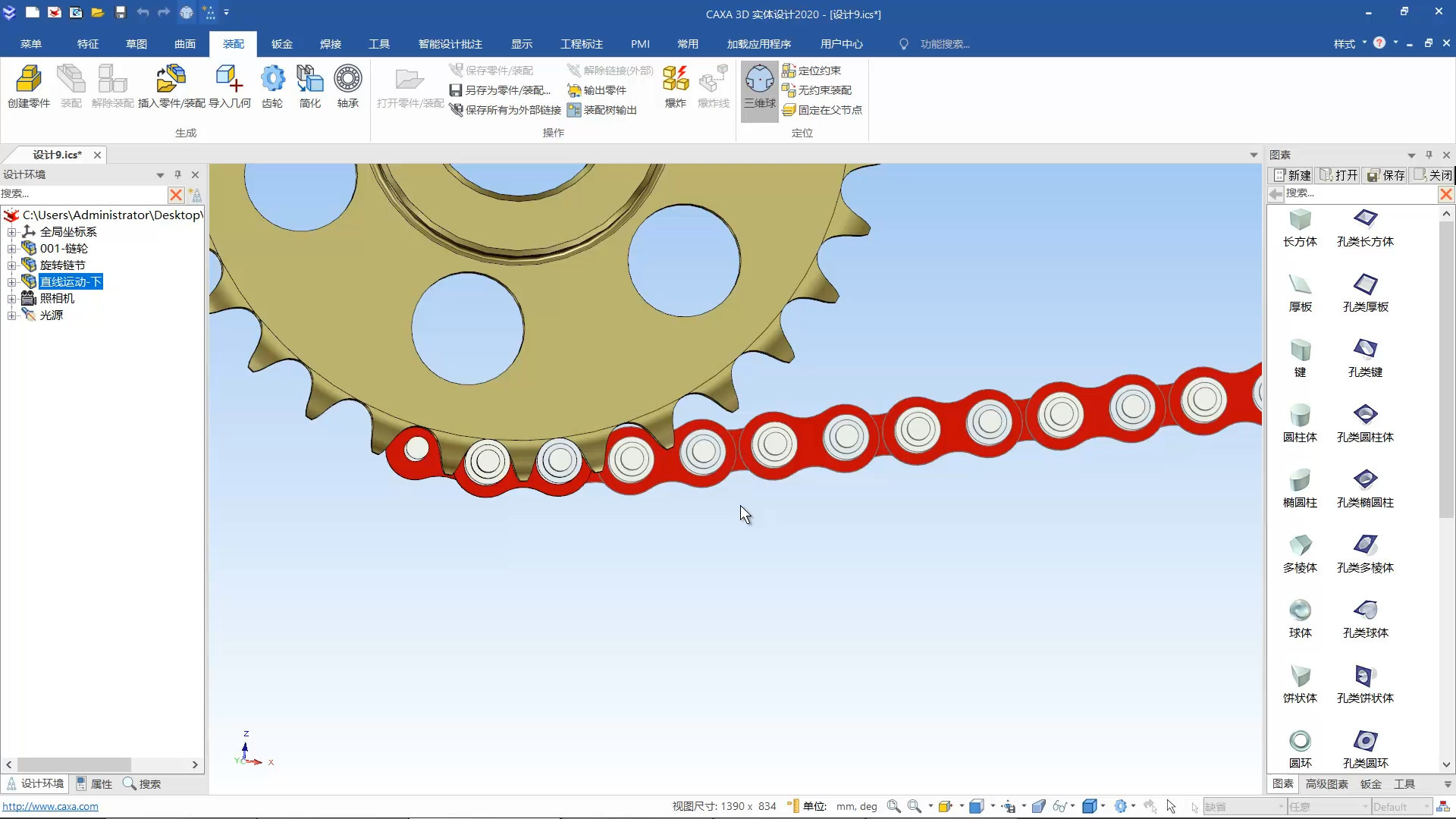Select the 球体 sphere shape
Image resolution: width=1456 pixels, height=819 pixels.
[x=1300, y=620]
